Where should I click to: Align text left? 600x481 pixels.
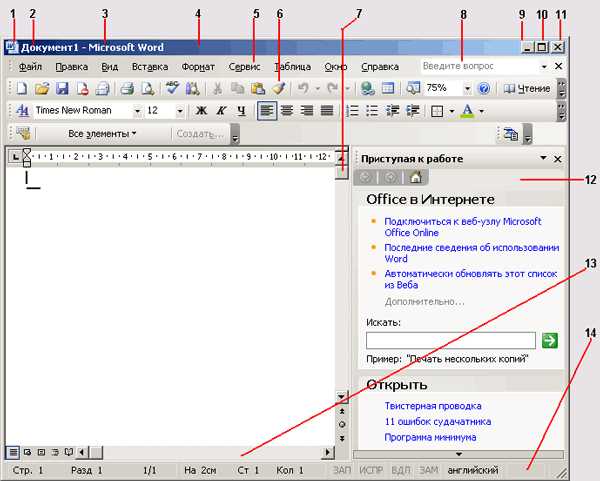[x=267, y=111]
